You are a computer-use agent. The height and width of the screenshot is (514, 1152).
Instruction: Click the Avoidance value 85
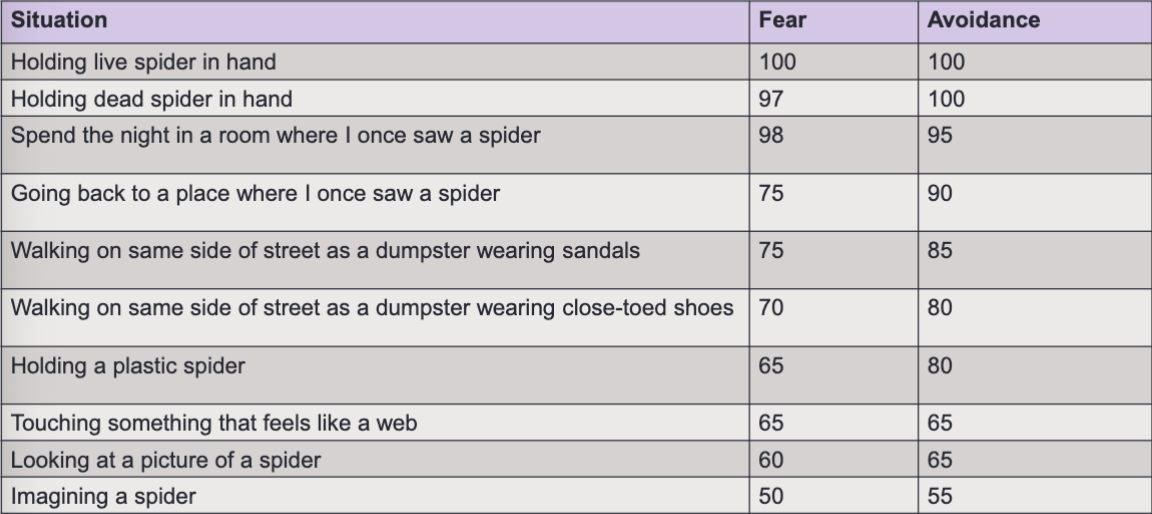(x=940, y=250)
